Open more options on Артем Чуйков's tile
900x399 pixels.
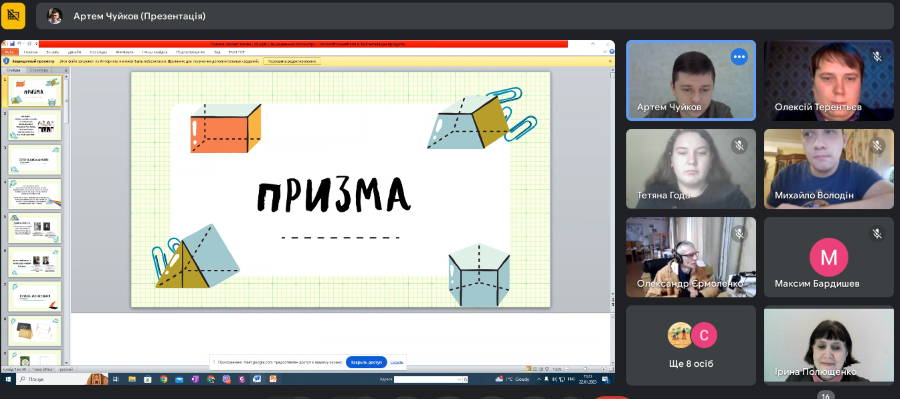coord(739,57)
